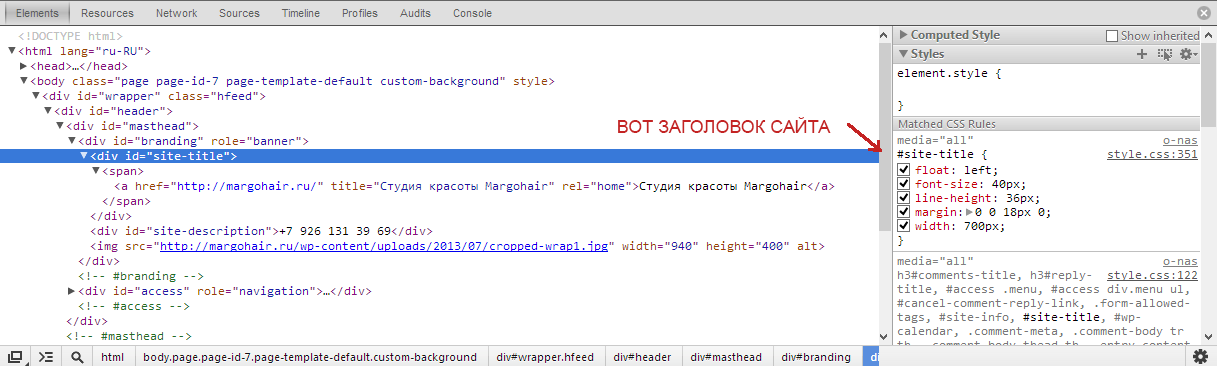
Task: Select div#branding breadcrumb
Action: 816,356
